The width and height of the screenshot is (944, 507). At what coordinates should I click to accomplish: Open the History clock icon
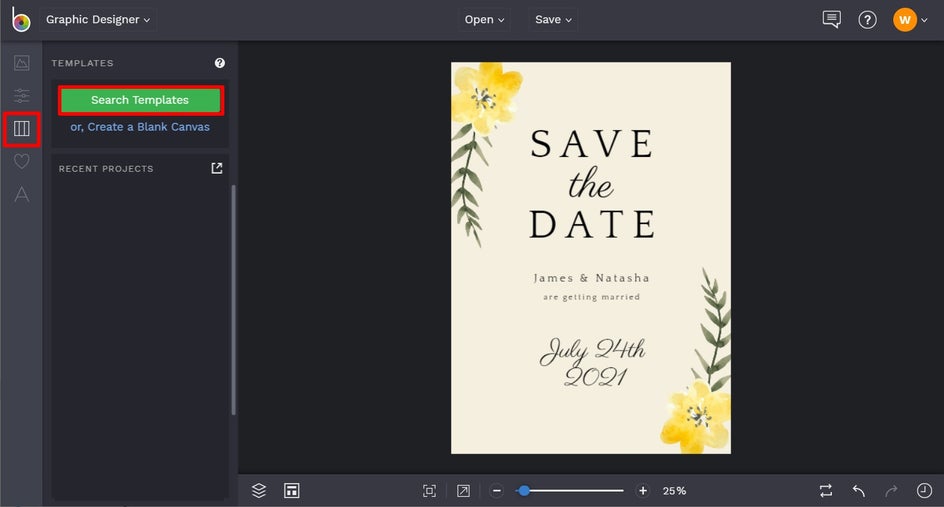pyautogui.click(x=924, y=490)
